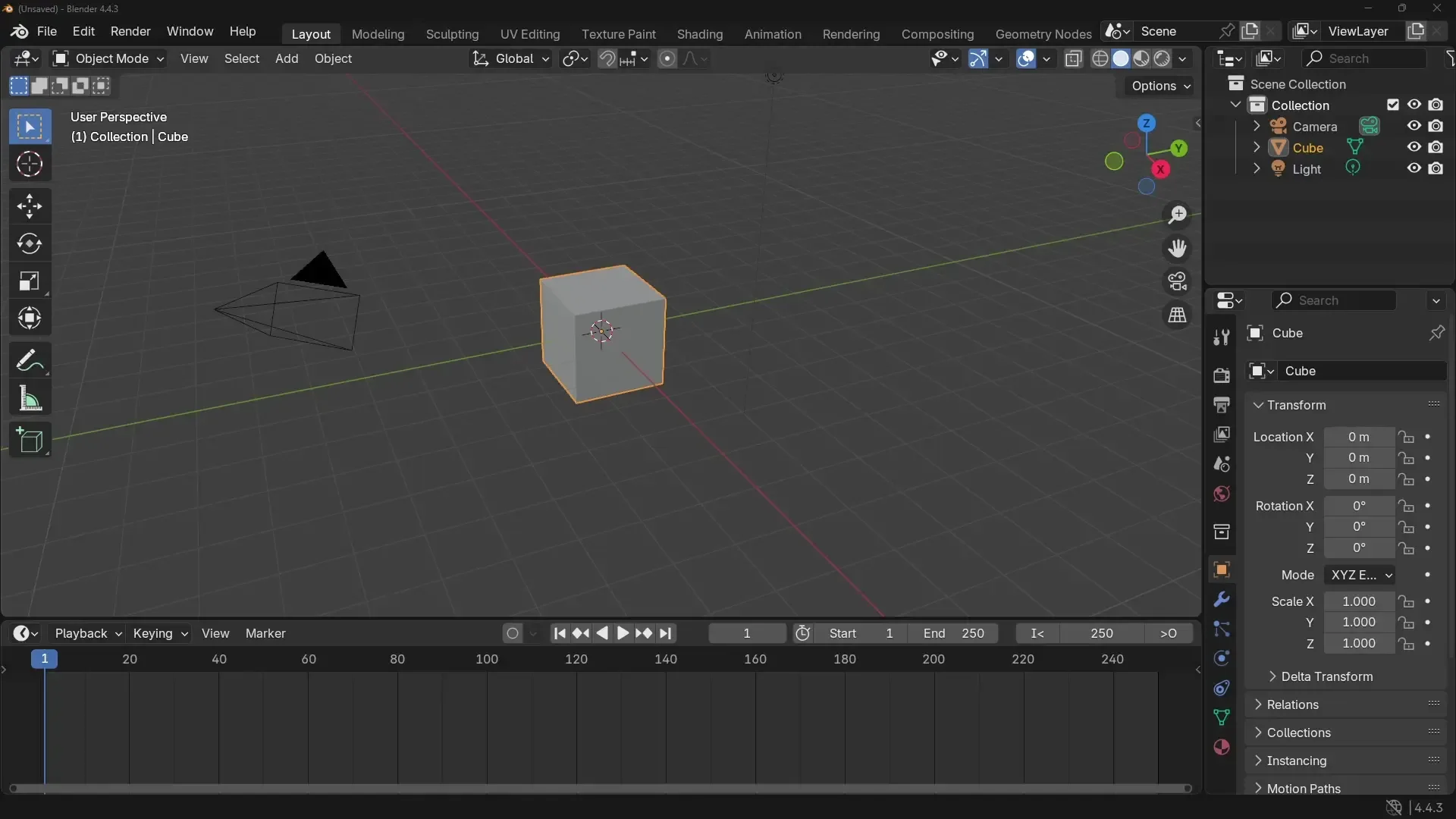Uncheck the Collection exclude checkbox

point(1393,105)
